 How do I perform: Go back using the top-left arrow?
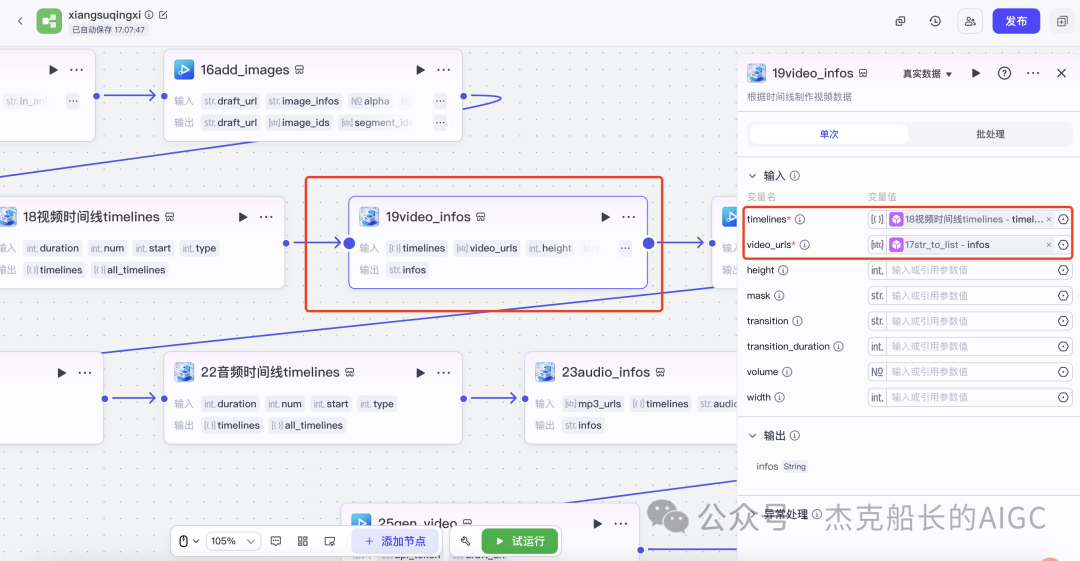(x=20, y=21)
